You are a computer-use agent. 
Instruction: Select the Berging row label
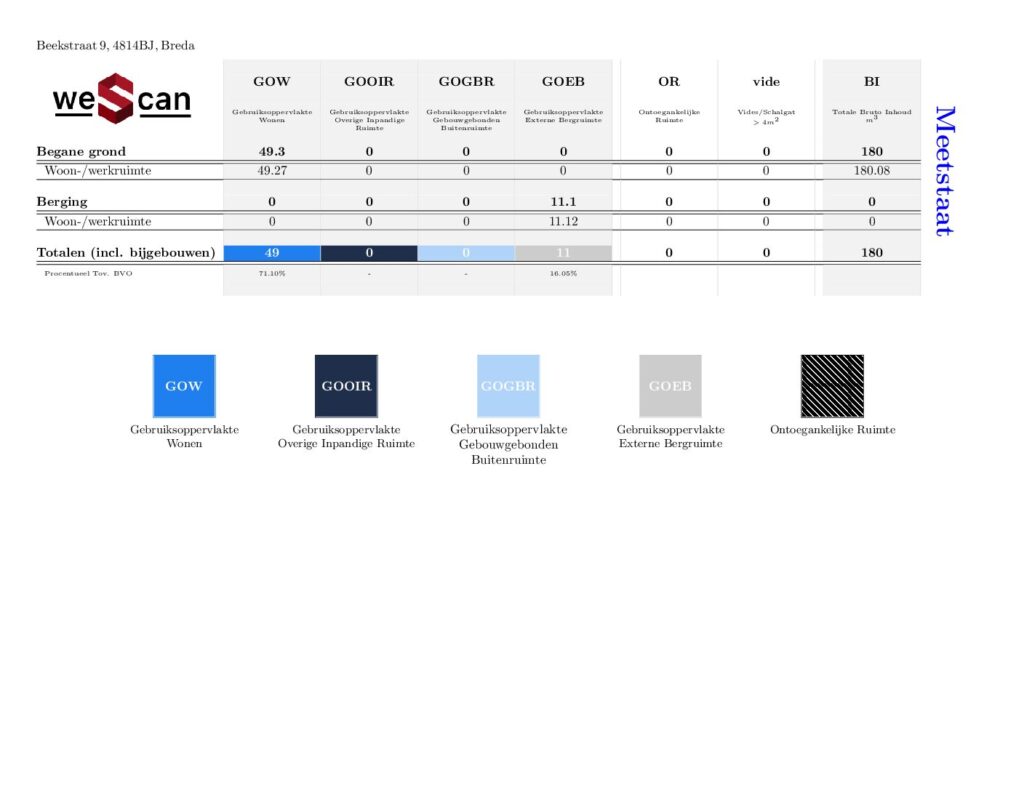pyautogui.click(x=62, y=202)
